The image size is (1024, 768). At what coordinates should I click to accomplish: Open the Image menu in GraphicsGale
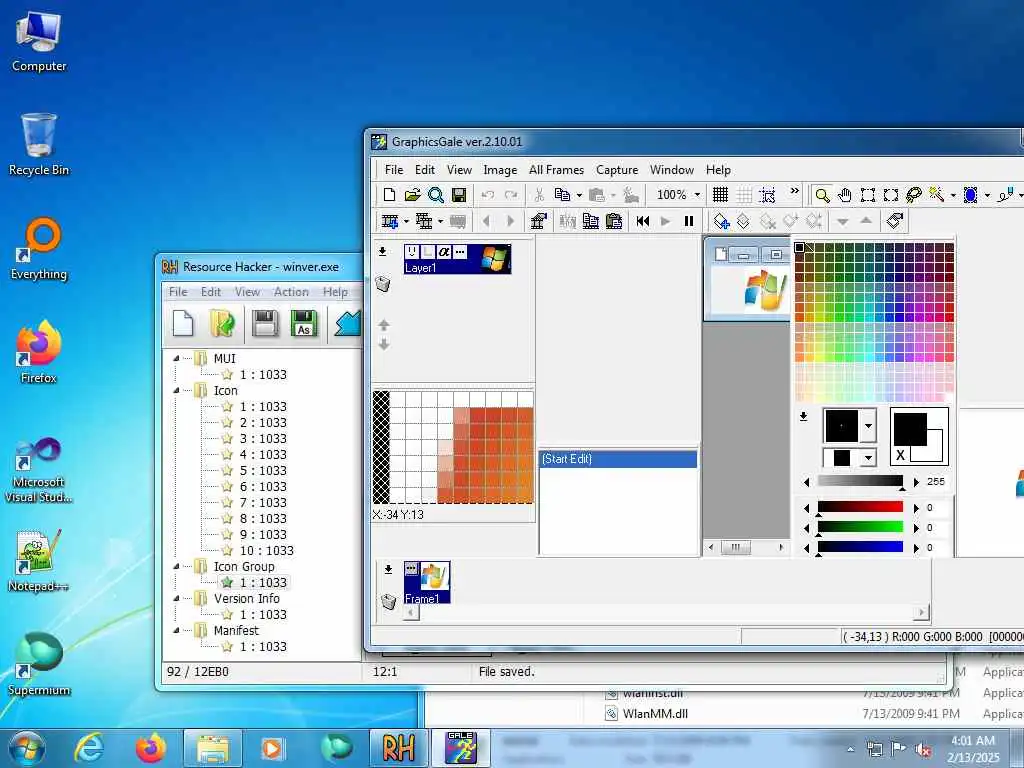pyautogui.click(x=500, y=170)
